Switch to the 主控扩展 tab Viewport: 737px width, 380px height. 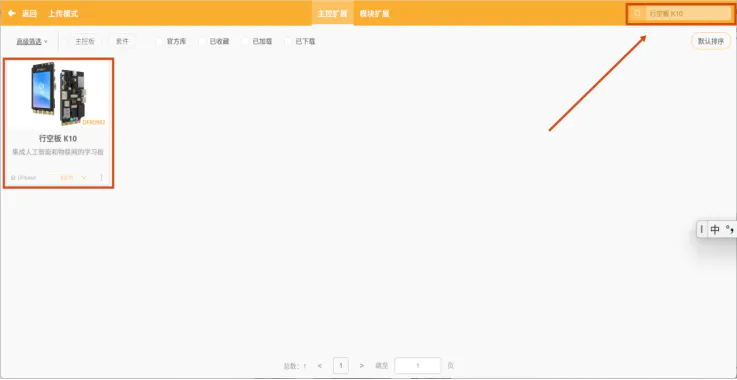[332, 14]
